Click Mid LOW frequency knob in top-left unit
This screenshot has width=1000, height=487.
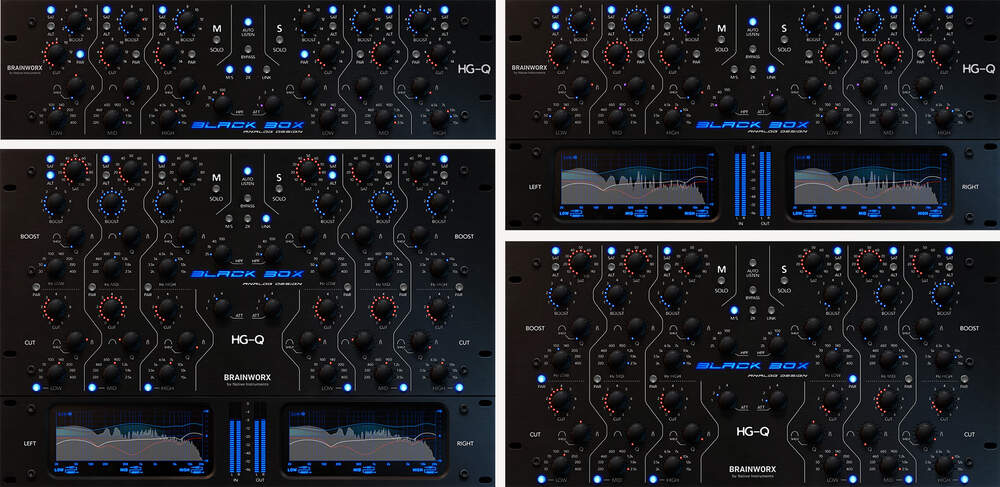click(x=57, y=119)
